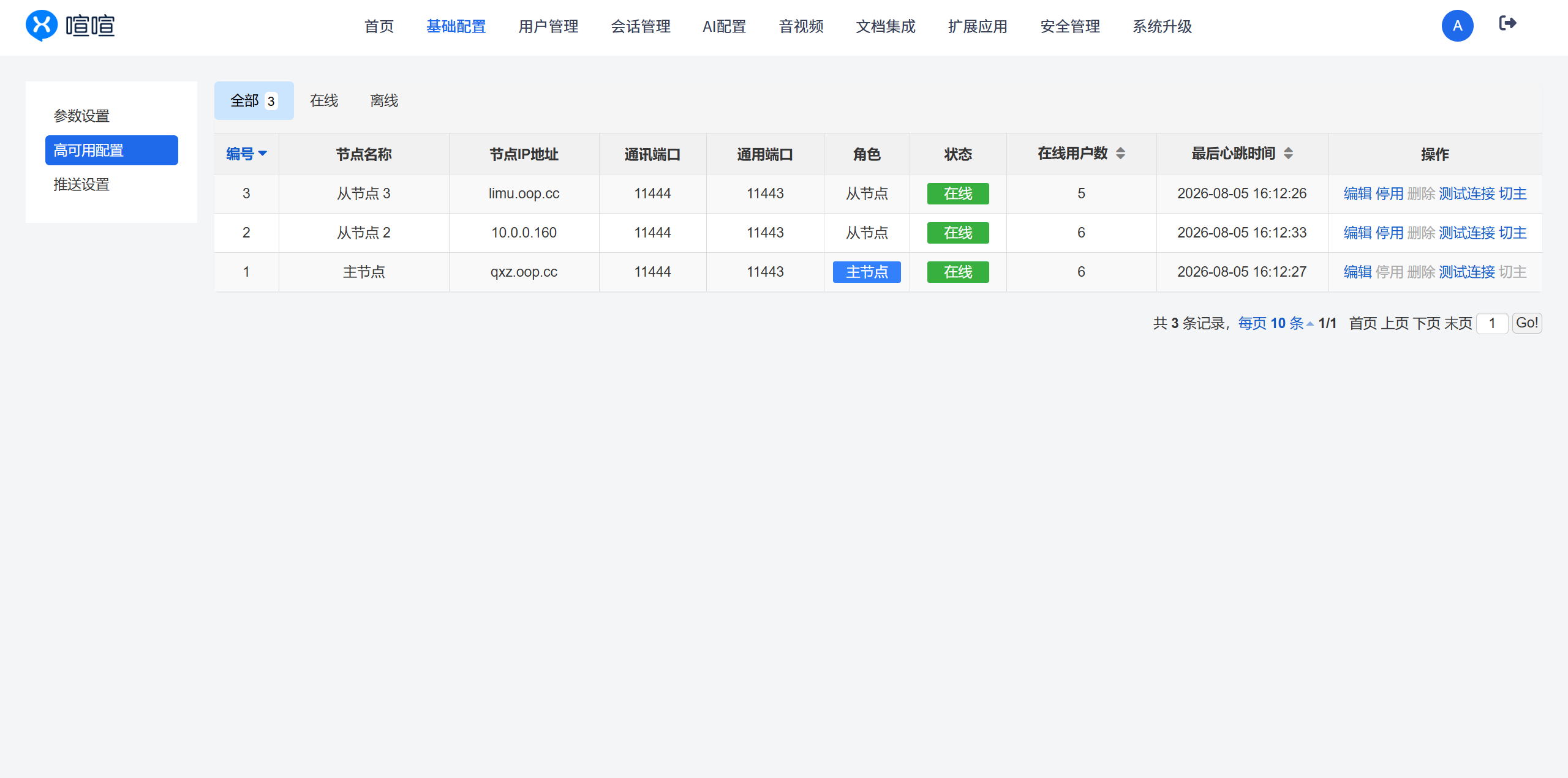Sort by 在线用户数 arrows
This screenshot has width=1568, height=778.
coord(1120,153)
